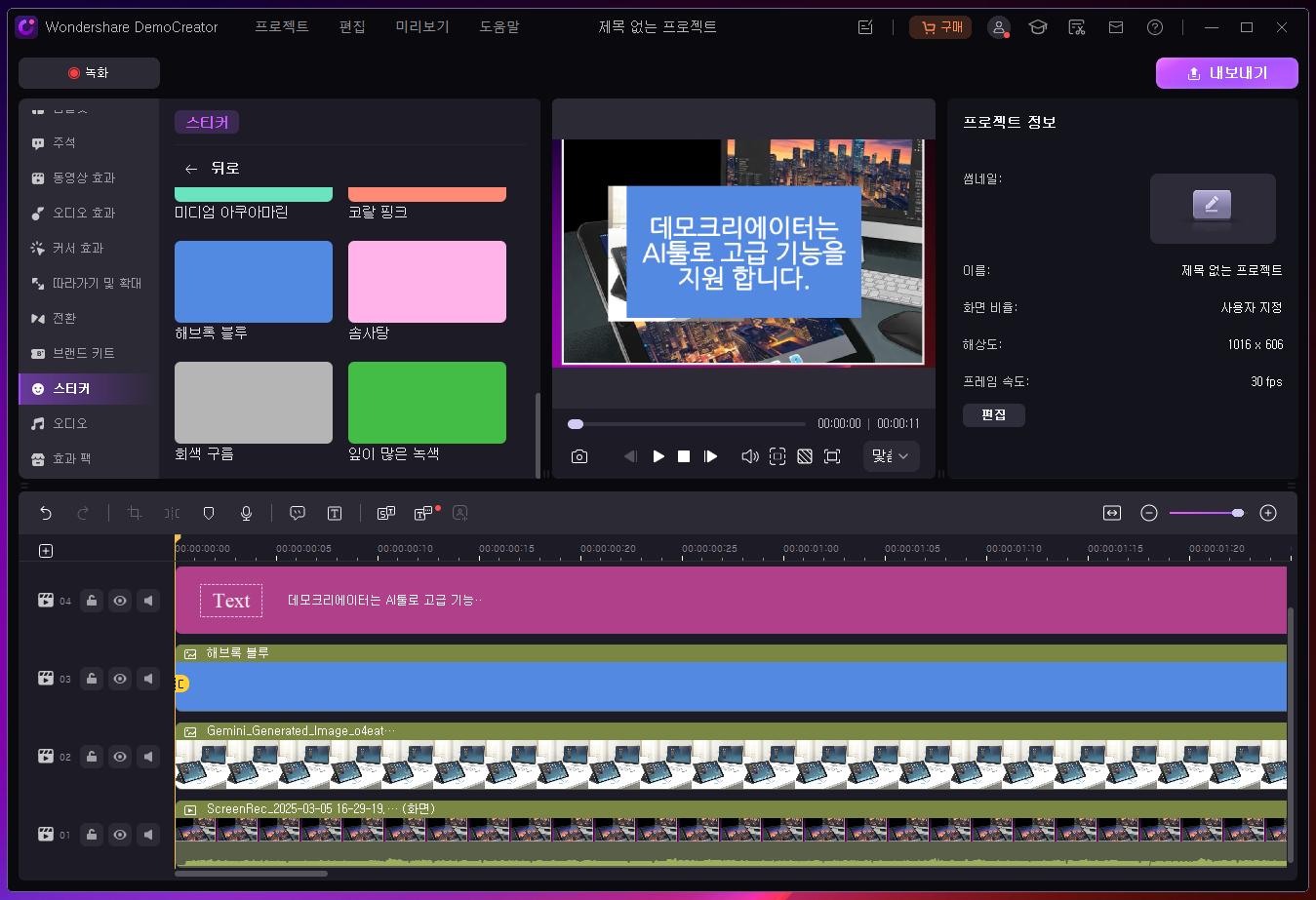Select 동영상 효과 in the sidebar
Screen dimensions: 1316x900
tap(89, 178)
